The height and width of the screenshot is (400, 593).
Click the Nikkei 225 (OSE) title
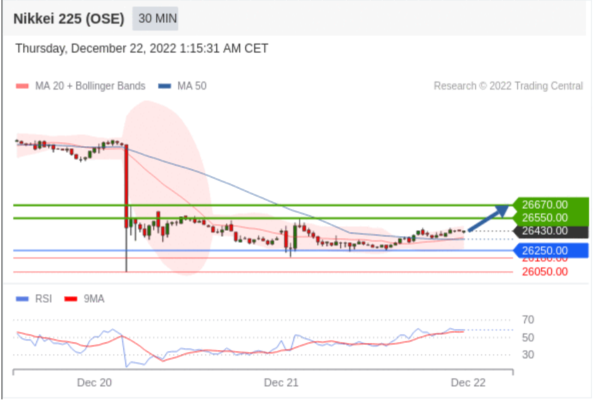[x=69, y=19]
